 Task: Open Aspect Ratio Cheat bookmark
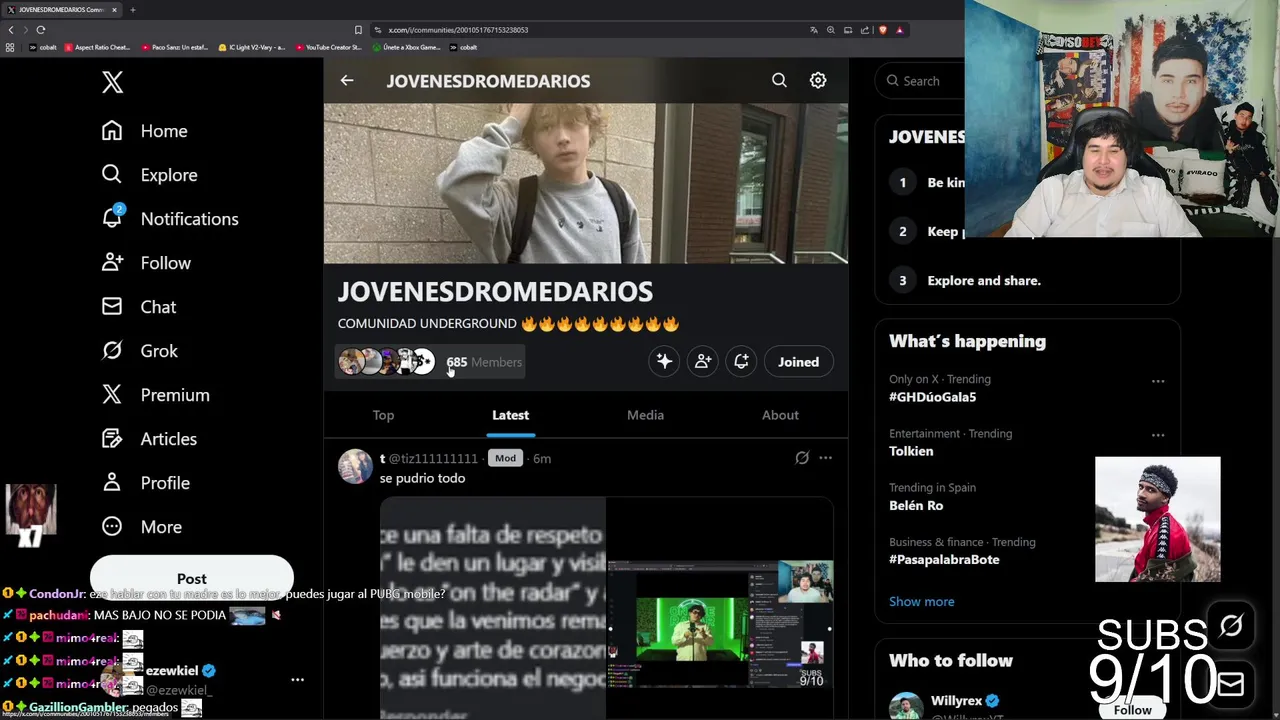pyautogui.click(x=98, y=47)
